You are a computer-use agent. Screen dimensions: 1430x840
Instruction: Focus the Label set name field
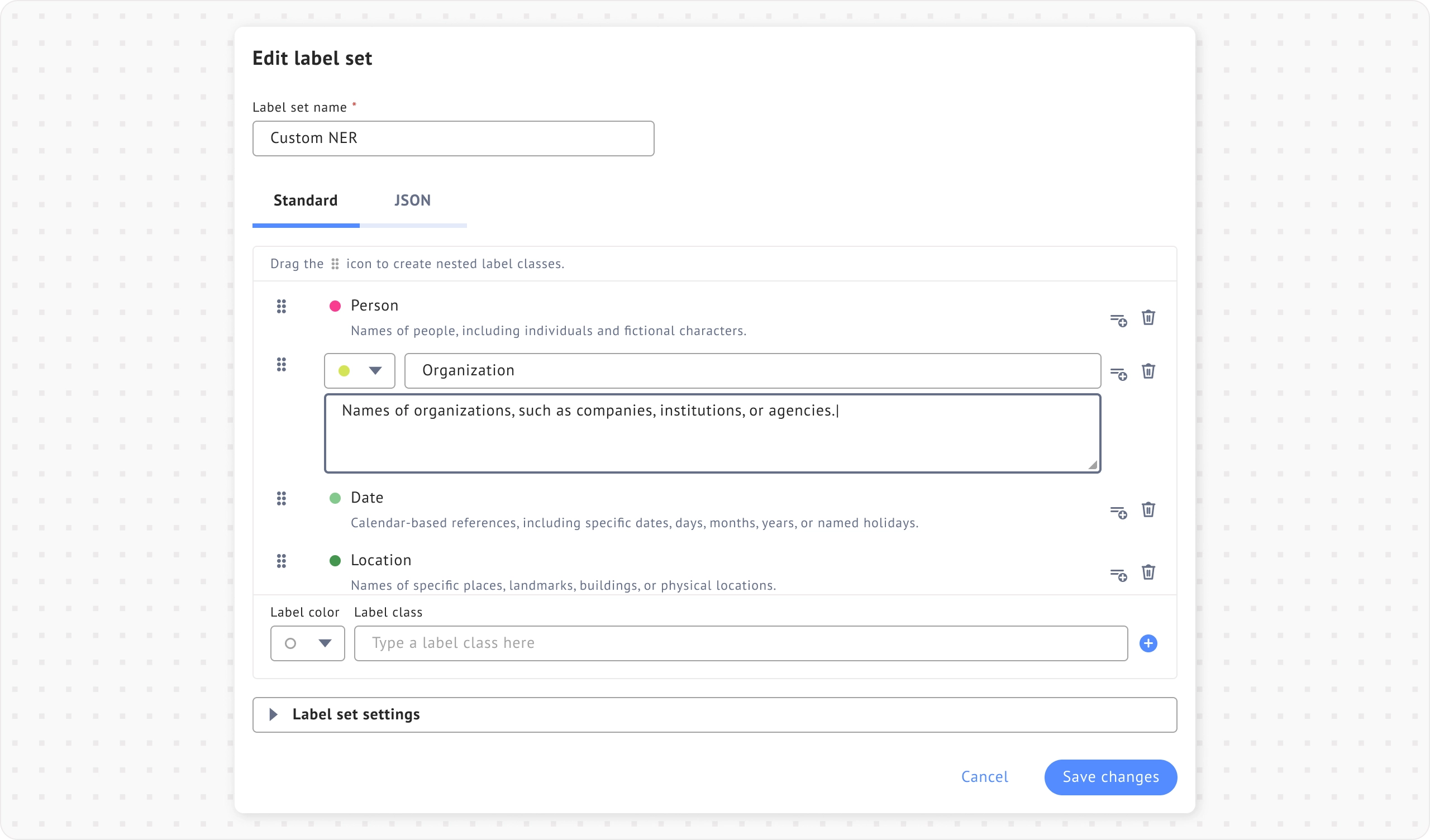click(x=453, y=139)
